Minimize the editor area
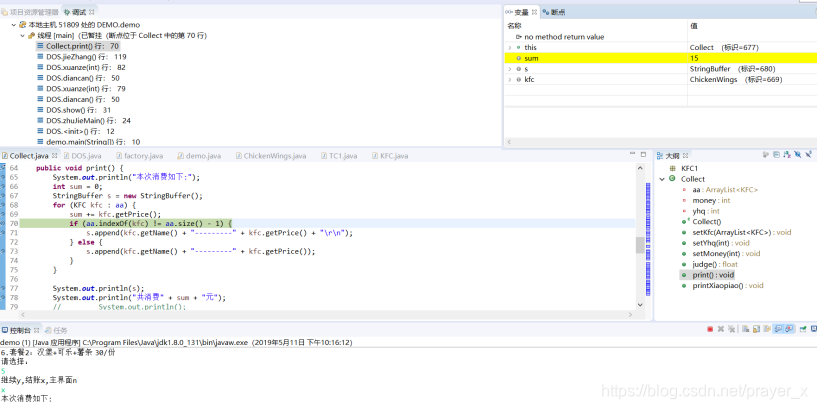Image resolution: width=817 pixels, height=409 pixels. point(633,154)
